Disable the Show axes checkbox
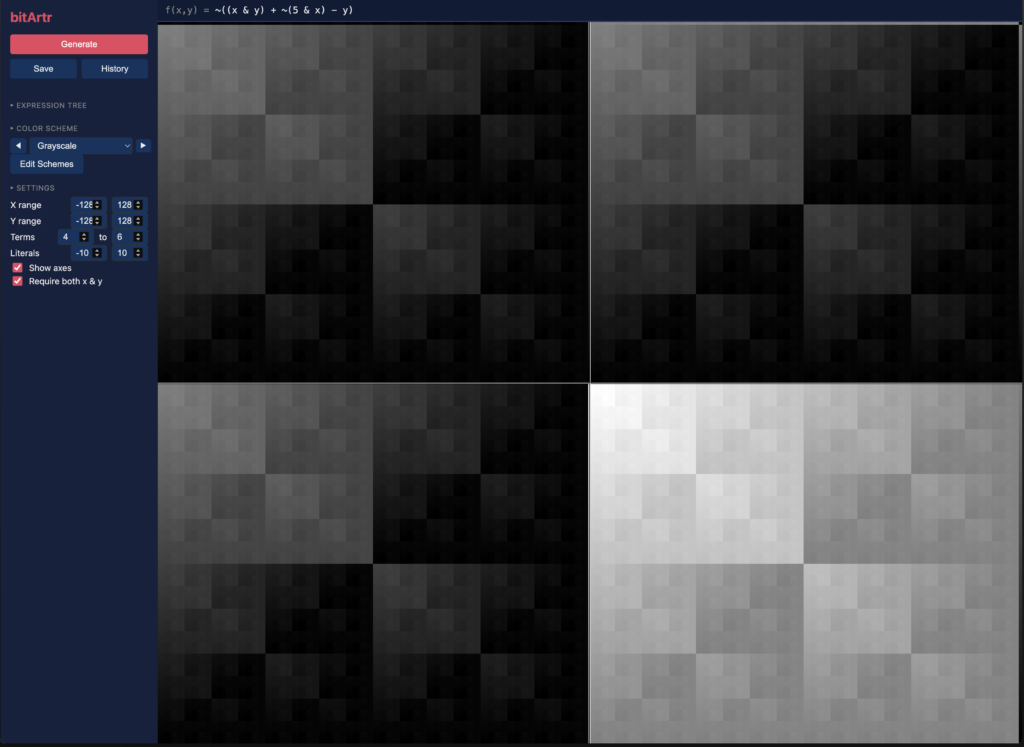This screenshot has height=747, width=1024. coord(18,268)
